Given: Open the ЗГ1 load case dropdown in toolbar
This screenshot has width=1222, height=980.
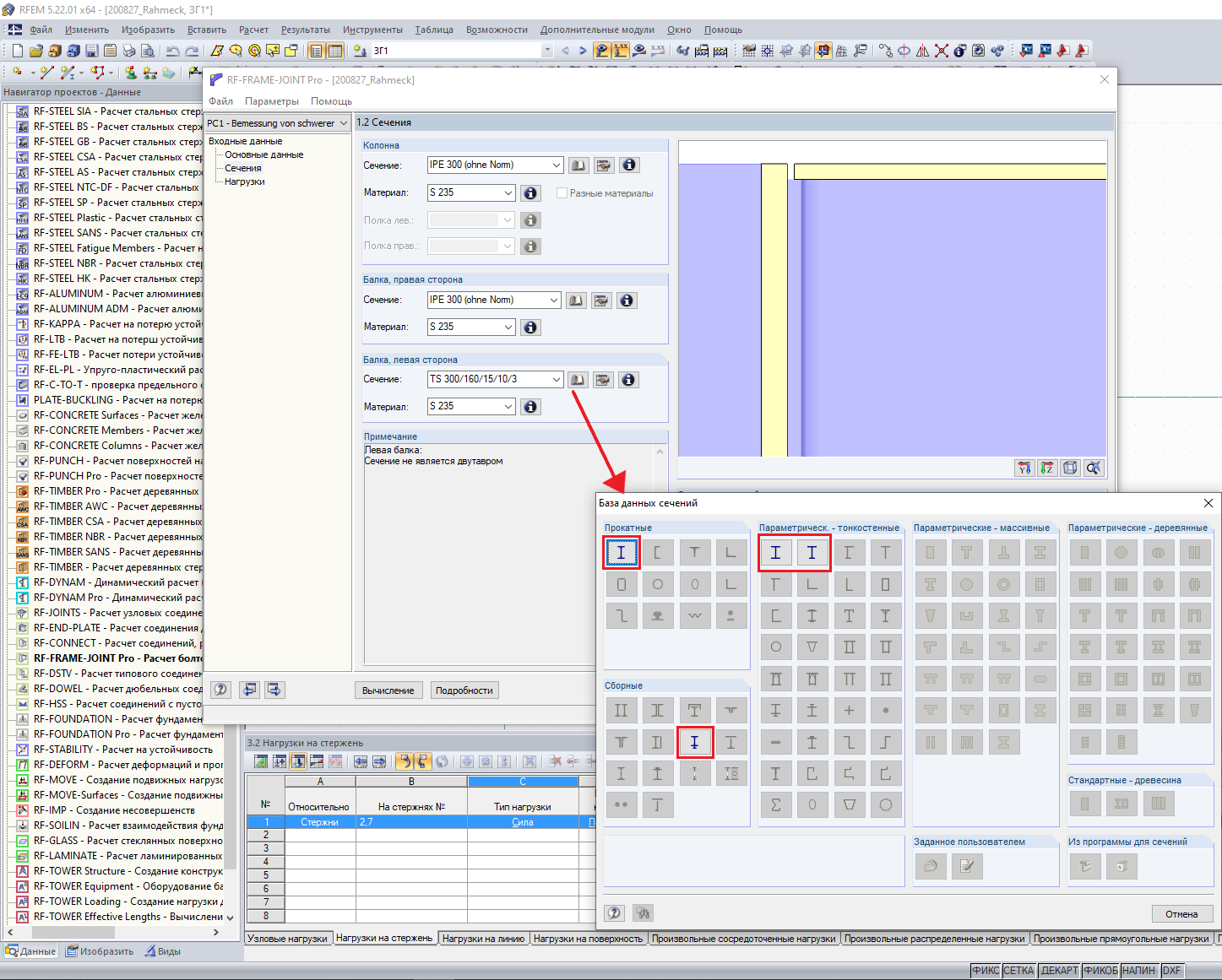Looking at the screenshot, I should click(547, 51).
